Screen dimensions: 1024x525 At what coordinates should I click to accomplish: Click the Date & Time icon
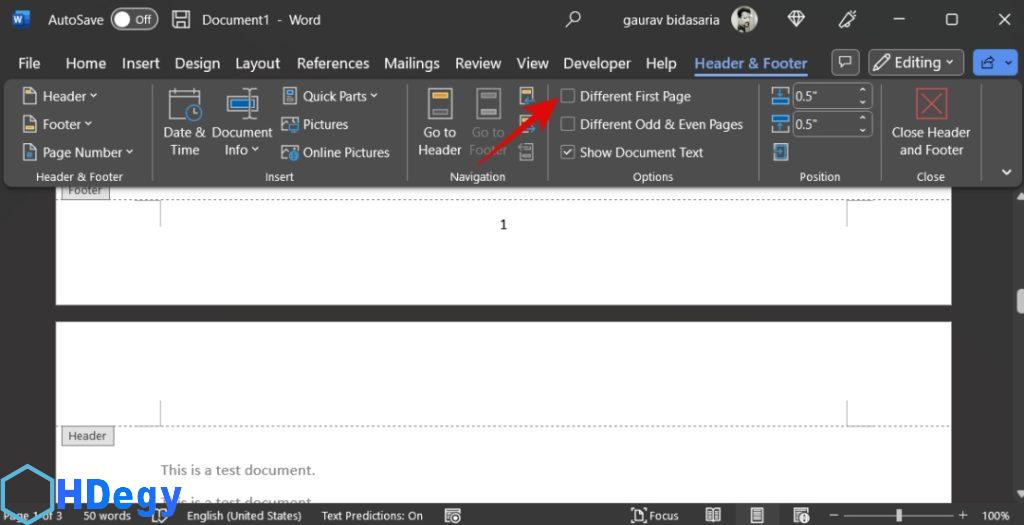(x=184, y=122)
